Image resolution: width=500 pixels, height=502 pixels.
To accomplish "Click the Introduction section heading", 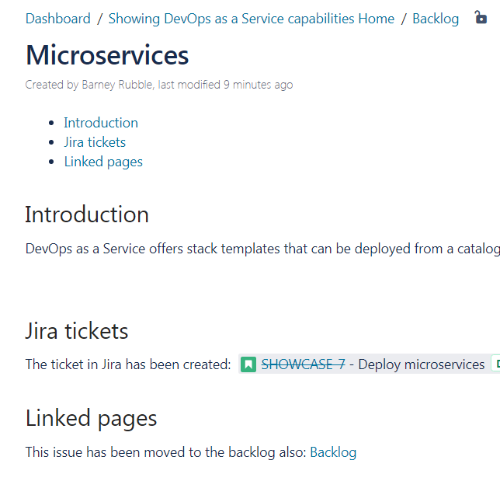I will [x=87, y=214].
